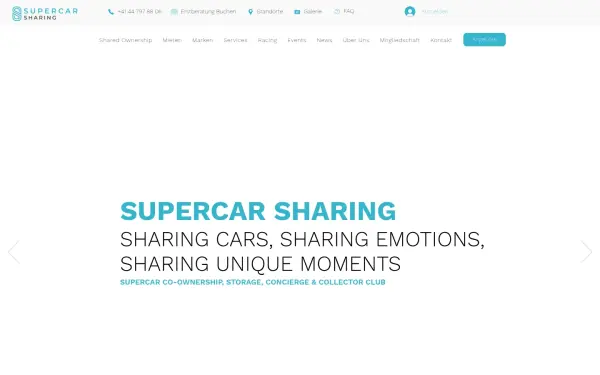The height and width of the screenshot is (375, 600).
Task: Click the phone icon in the top bar
Action: coord(111,12)
